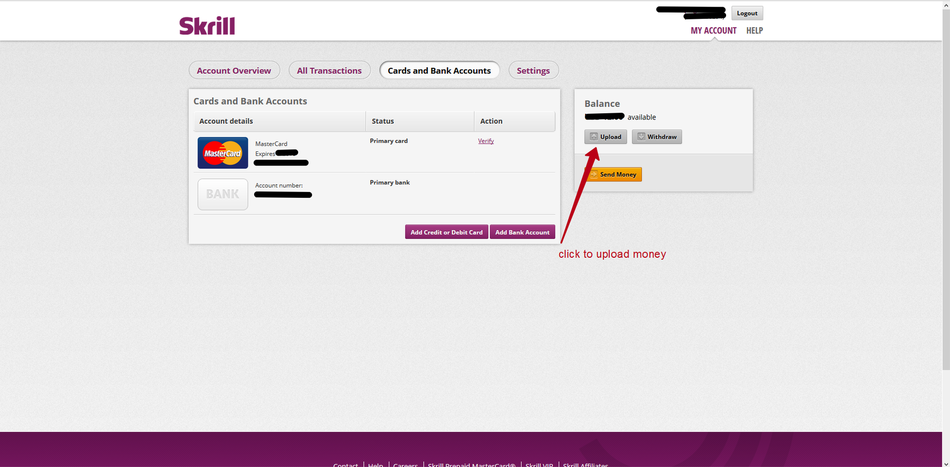Click the orange Send Money button
This screenshot has height=467, width=950.
click(613, 174)
